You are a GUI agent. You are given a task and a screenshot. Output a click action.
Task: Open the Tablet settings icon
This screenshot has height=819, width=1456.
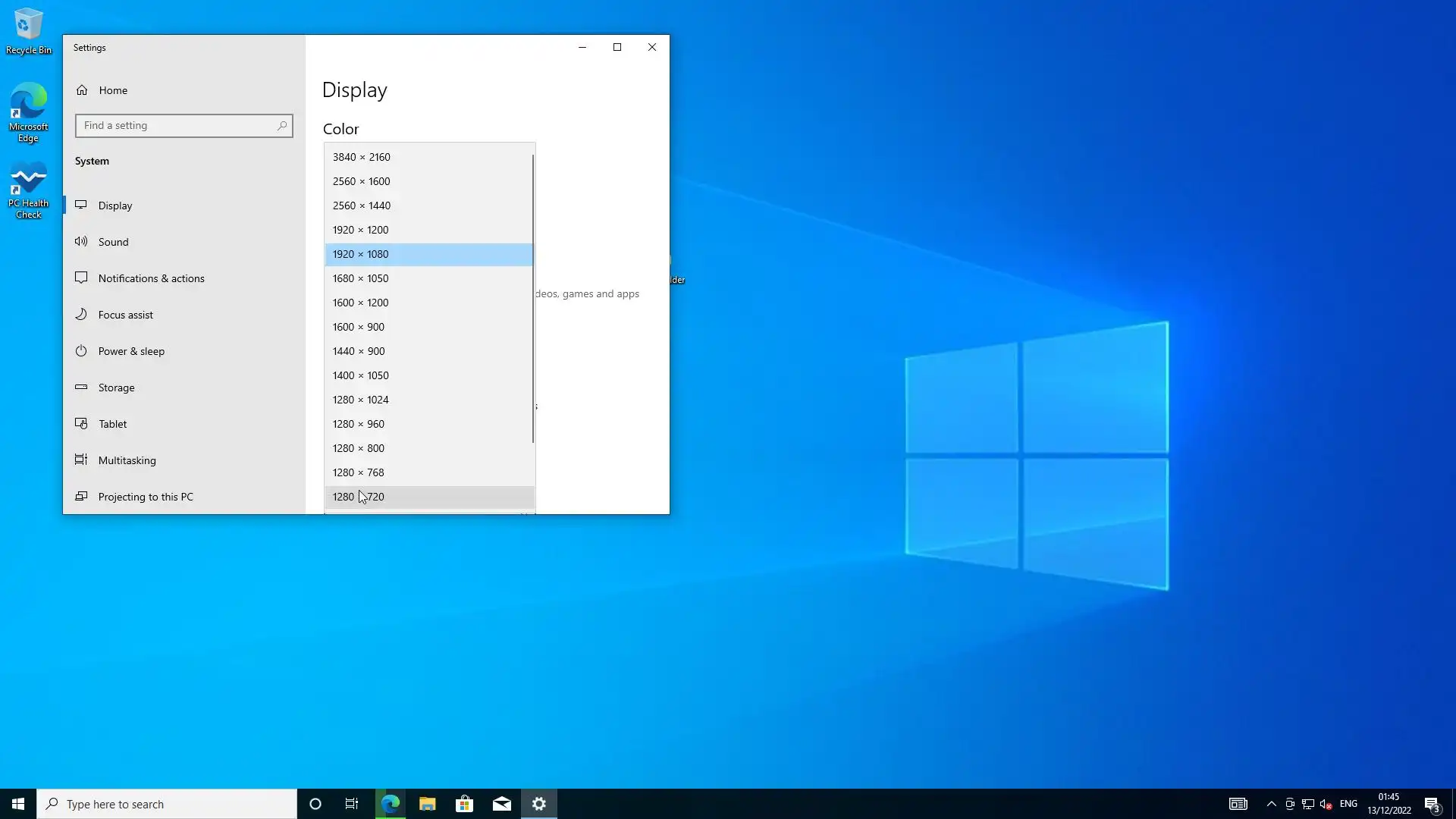81,424
